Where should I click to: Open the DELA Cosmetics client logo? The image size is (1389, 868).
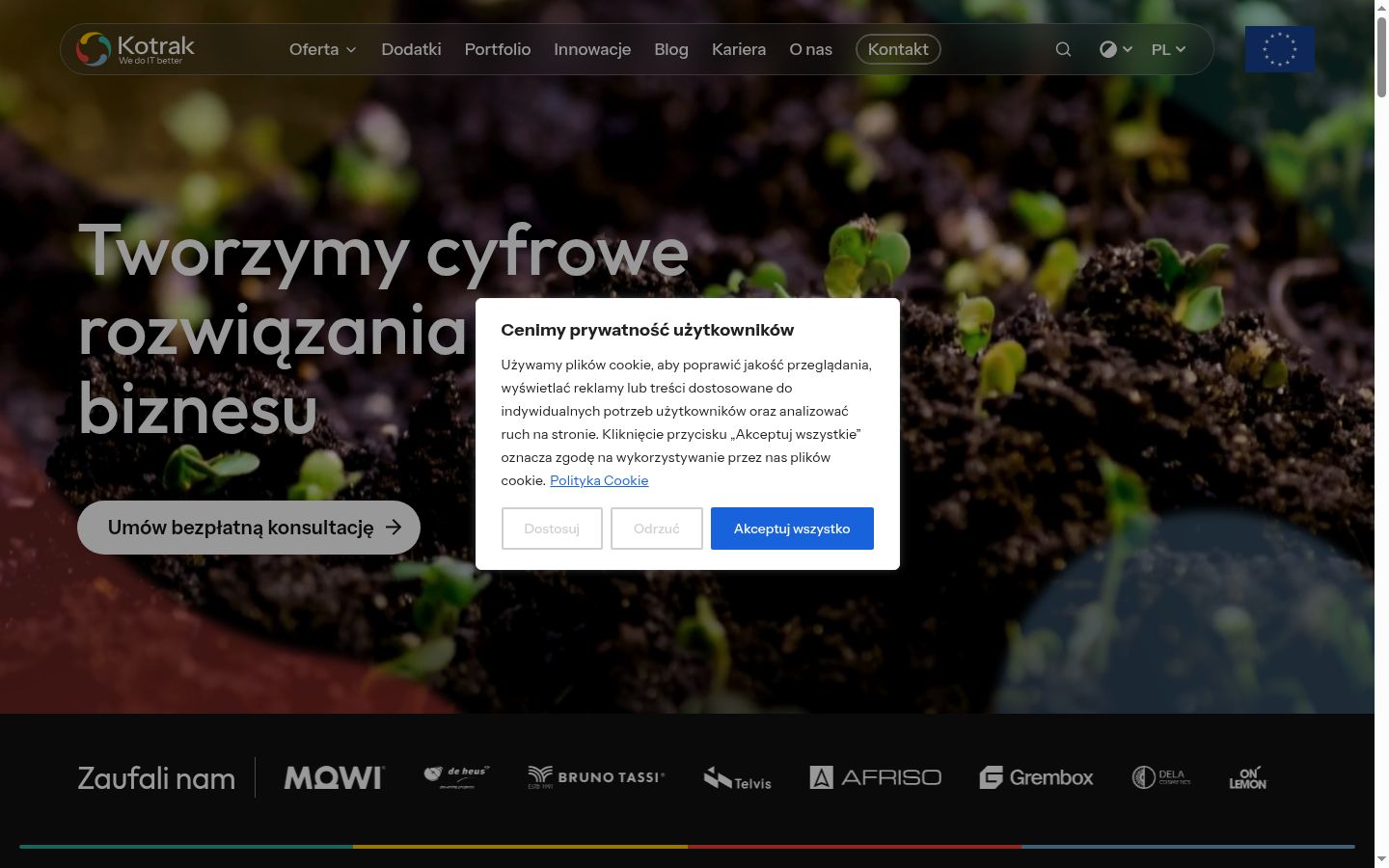(1161, 777)
